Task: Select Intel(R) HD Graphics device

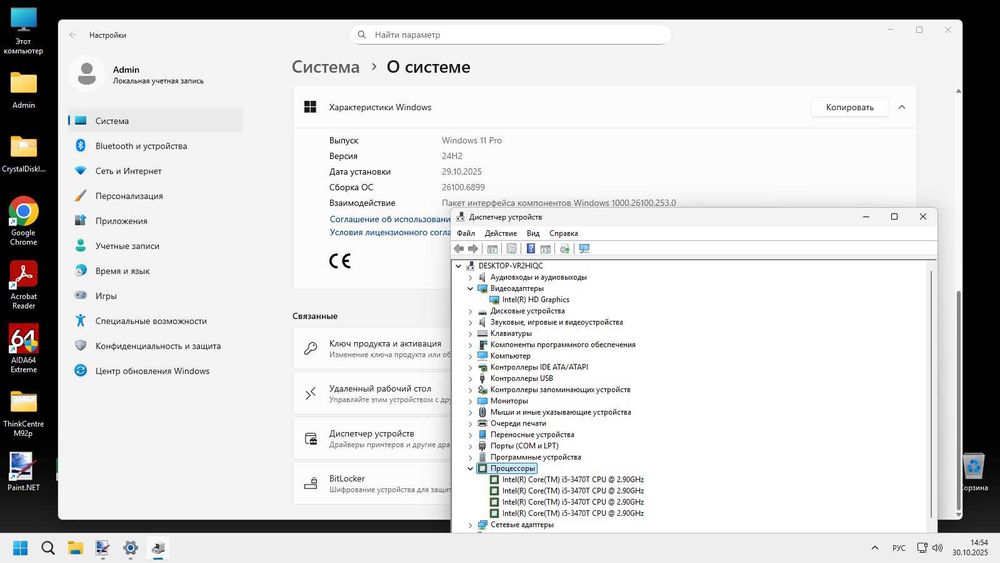Action: click(536, 300)
